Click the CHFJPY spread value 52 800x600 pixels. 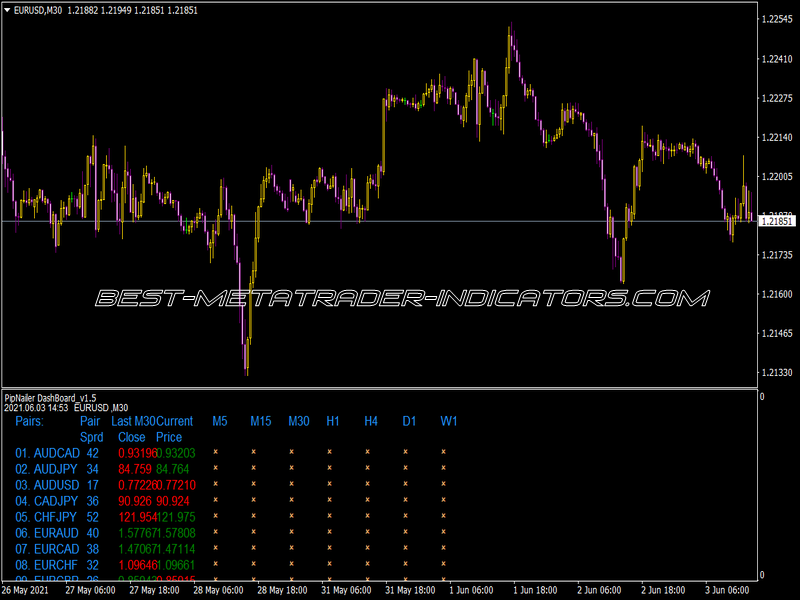[x=92, y=517]
